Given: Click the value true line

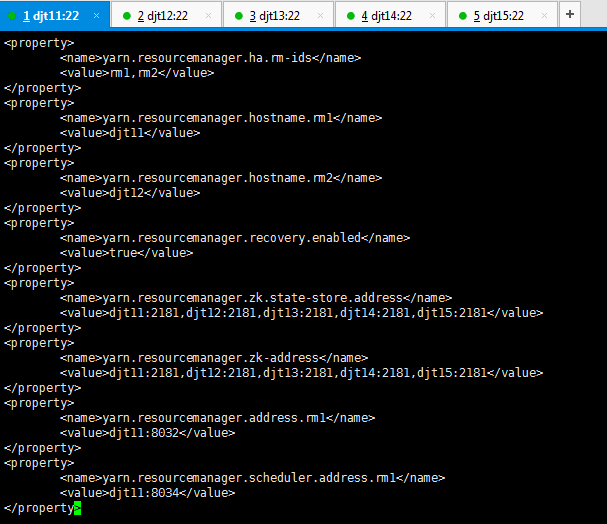Looking at the screenshot, I should [127, 253].
